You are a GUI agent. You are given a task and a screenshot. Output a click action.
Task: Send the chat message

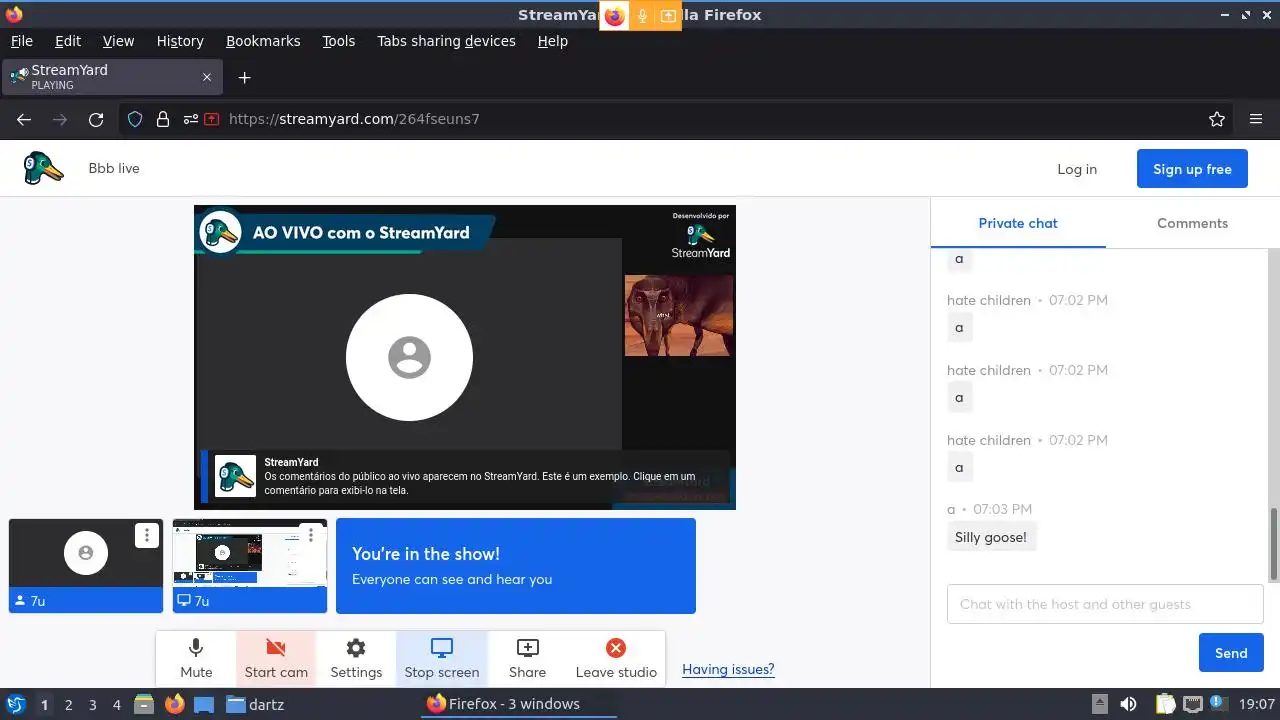tap(1231, 653)
